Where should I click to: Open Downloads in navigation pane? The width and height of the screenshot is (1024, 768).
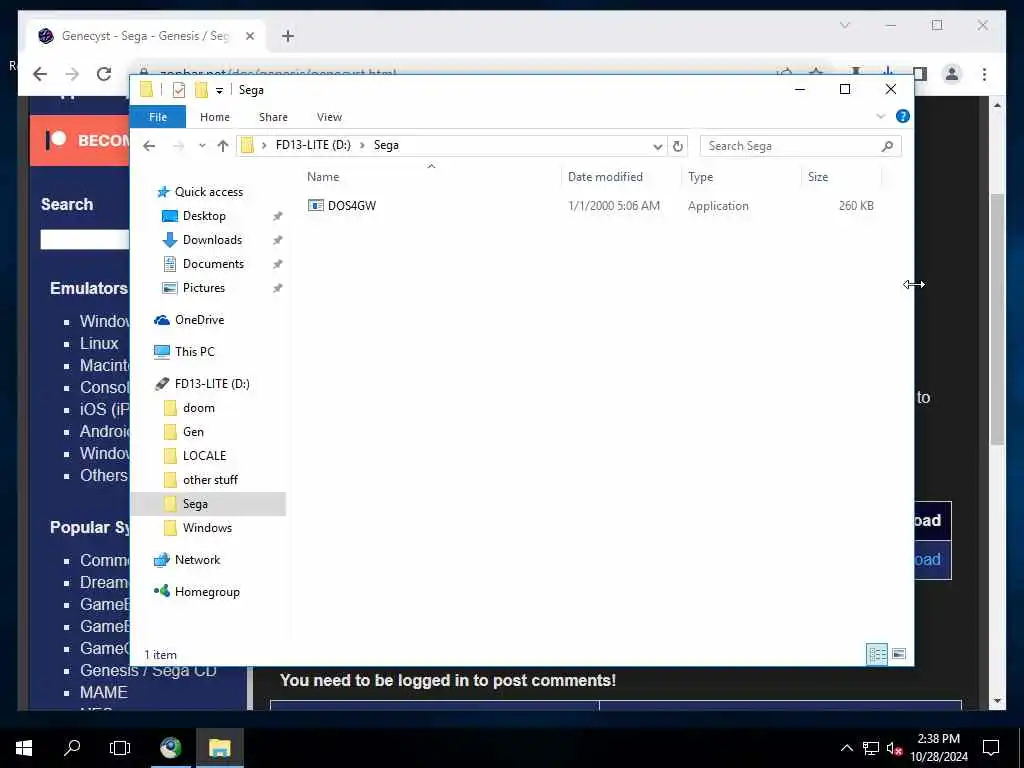coord(212,240)
